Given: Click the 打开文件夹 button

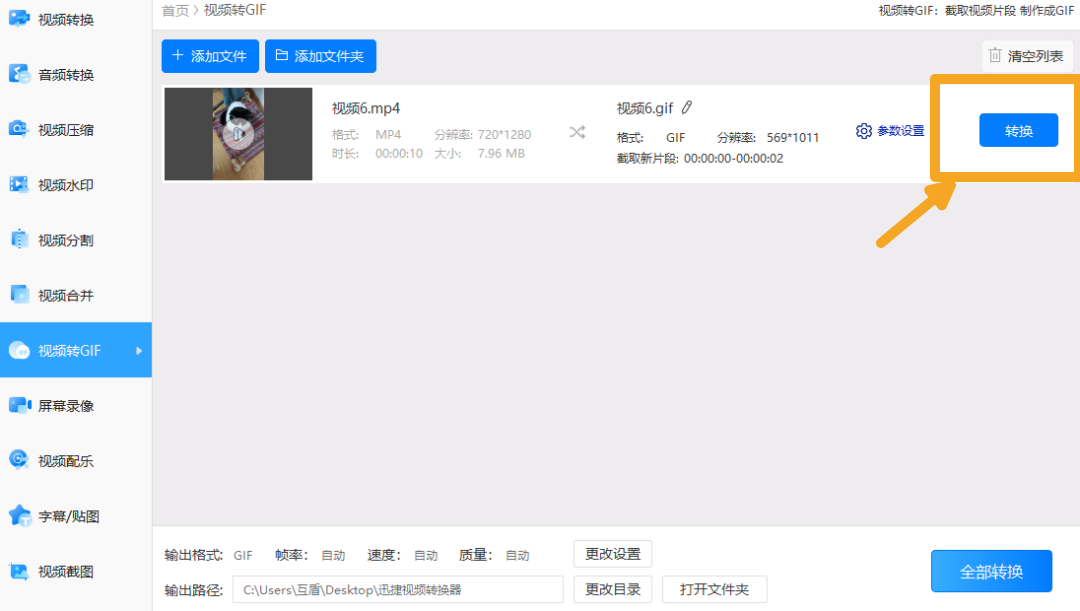Looking at the screenshot, I should [x=714, y=589].
